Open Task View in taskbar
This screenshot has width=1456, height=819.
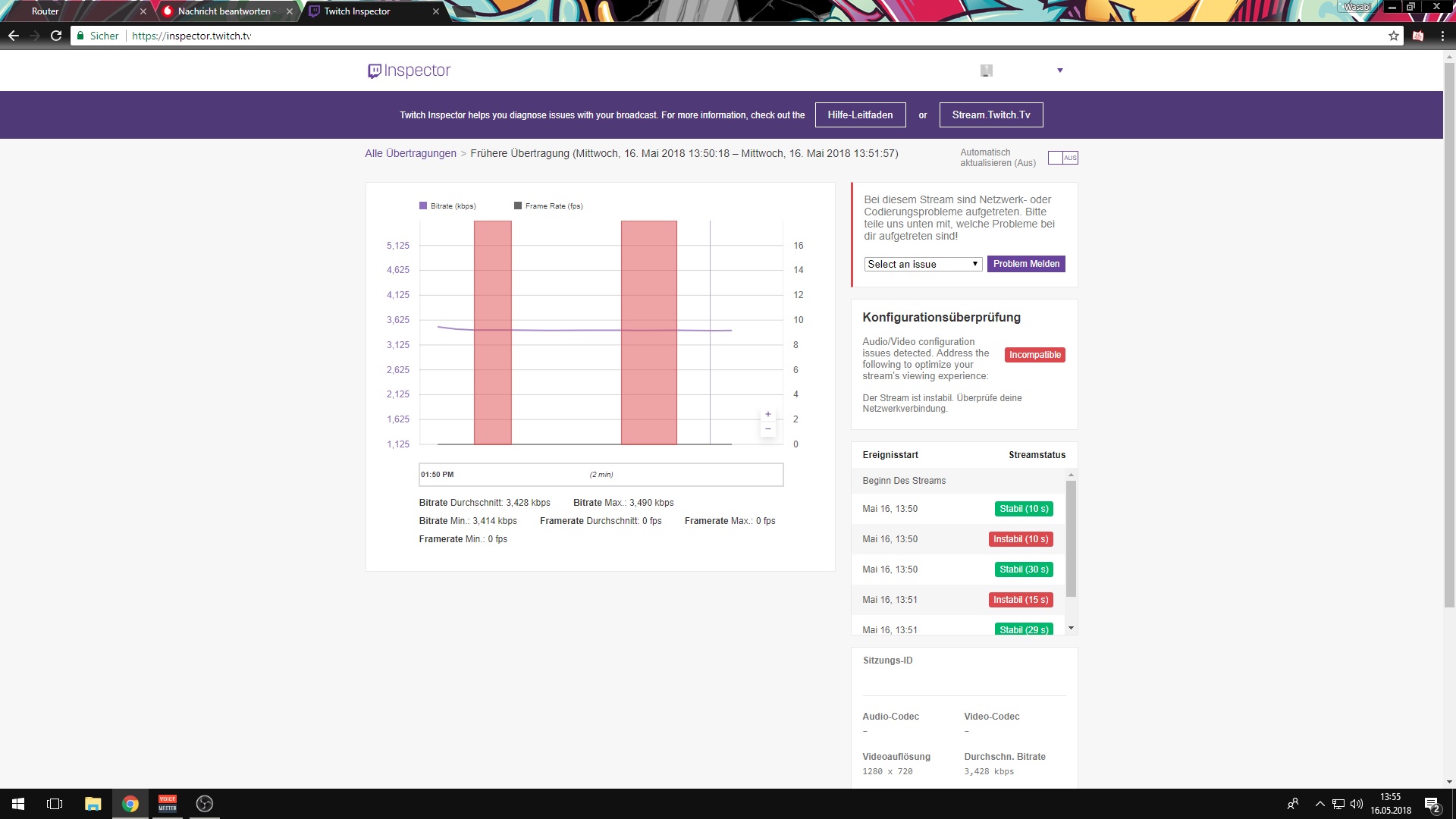(x=55, y=804)
